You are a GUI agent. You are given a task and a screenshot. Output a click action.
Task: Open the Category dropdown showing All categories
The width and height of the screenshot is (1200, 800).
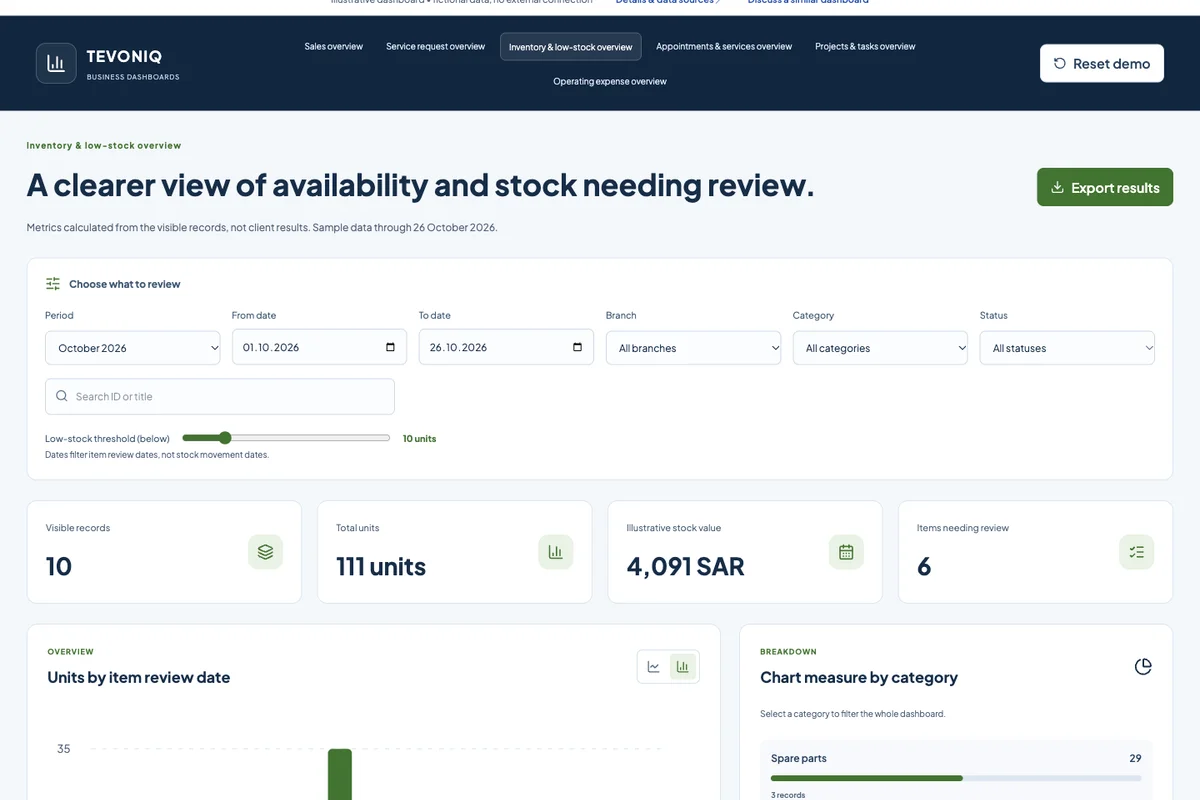[880, 348]
